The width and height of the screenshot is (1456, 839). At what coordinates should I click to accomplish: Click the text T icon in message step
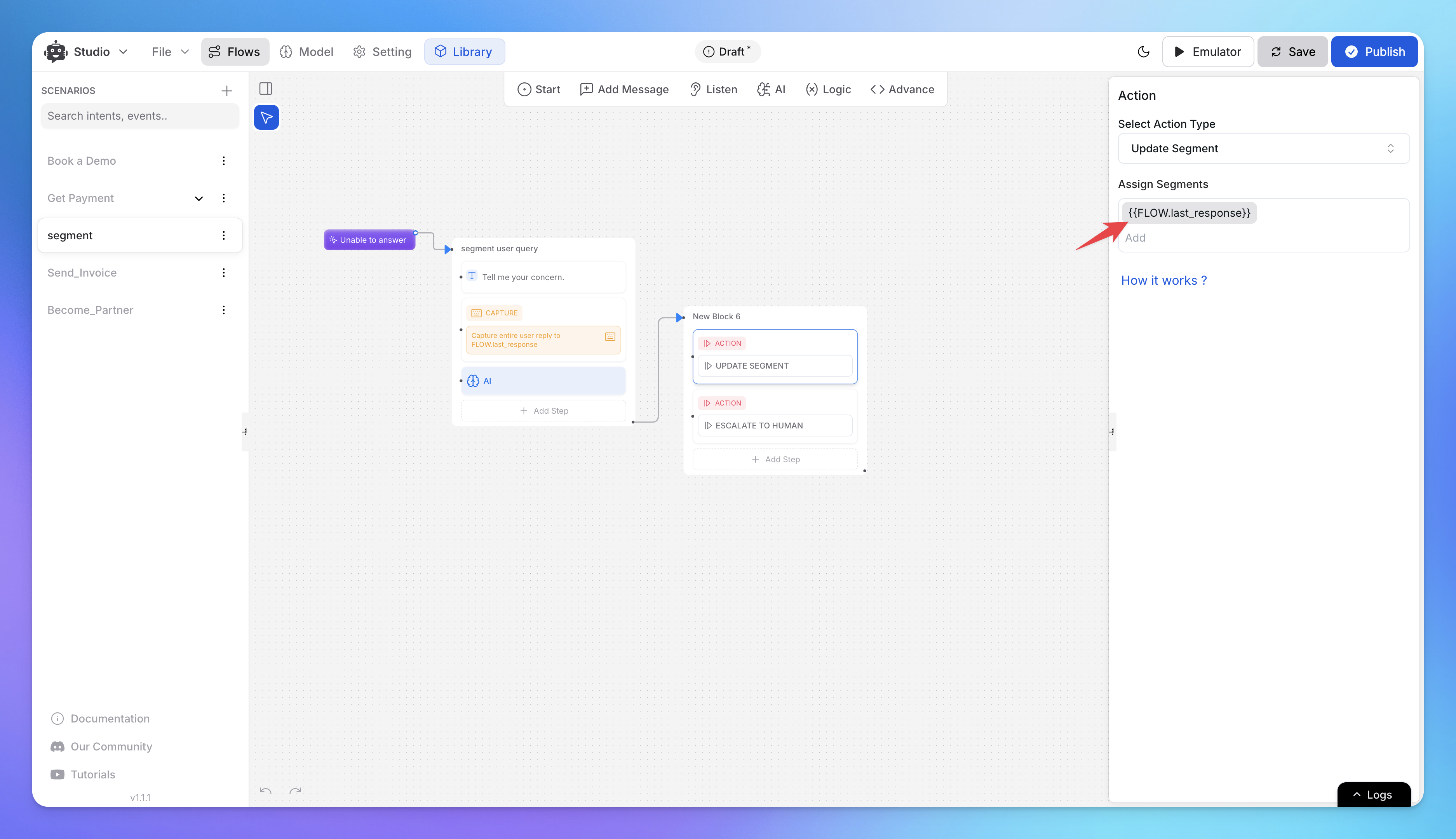coord(472,276)
